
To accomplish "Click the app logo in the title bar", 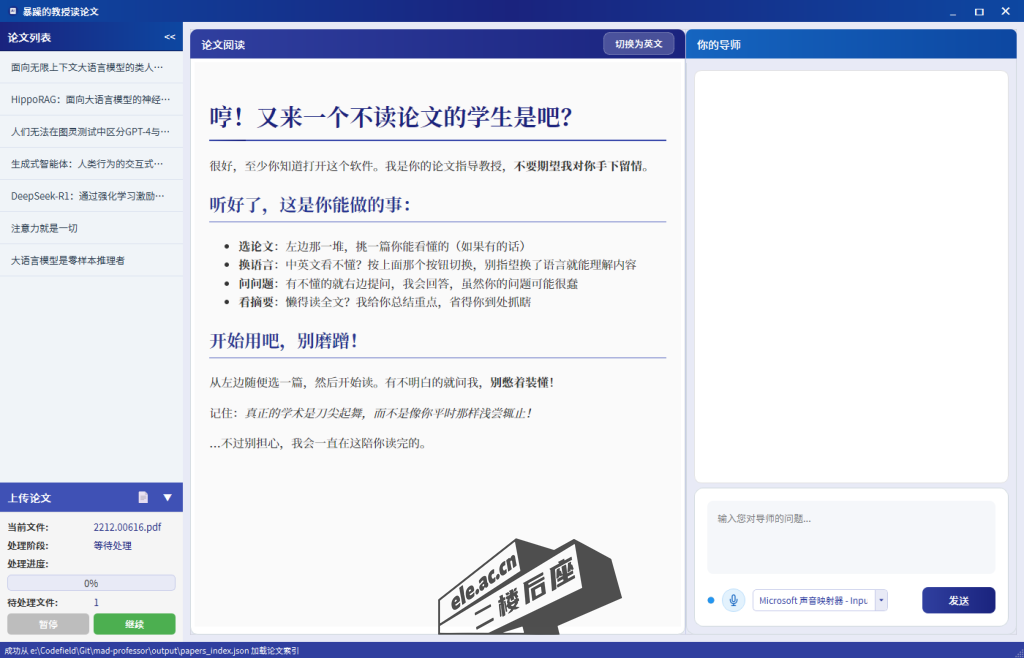I will point(11,11).
